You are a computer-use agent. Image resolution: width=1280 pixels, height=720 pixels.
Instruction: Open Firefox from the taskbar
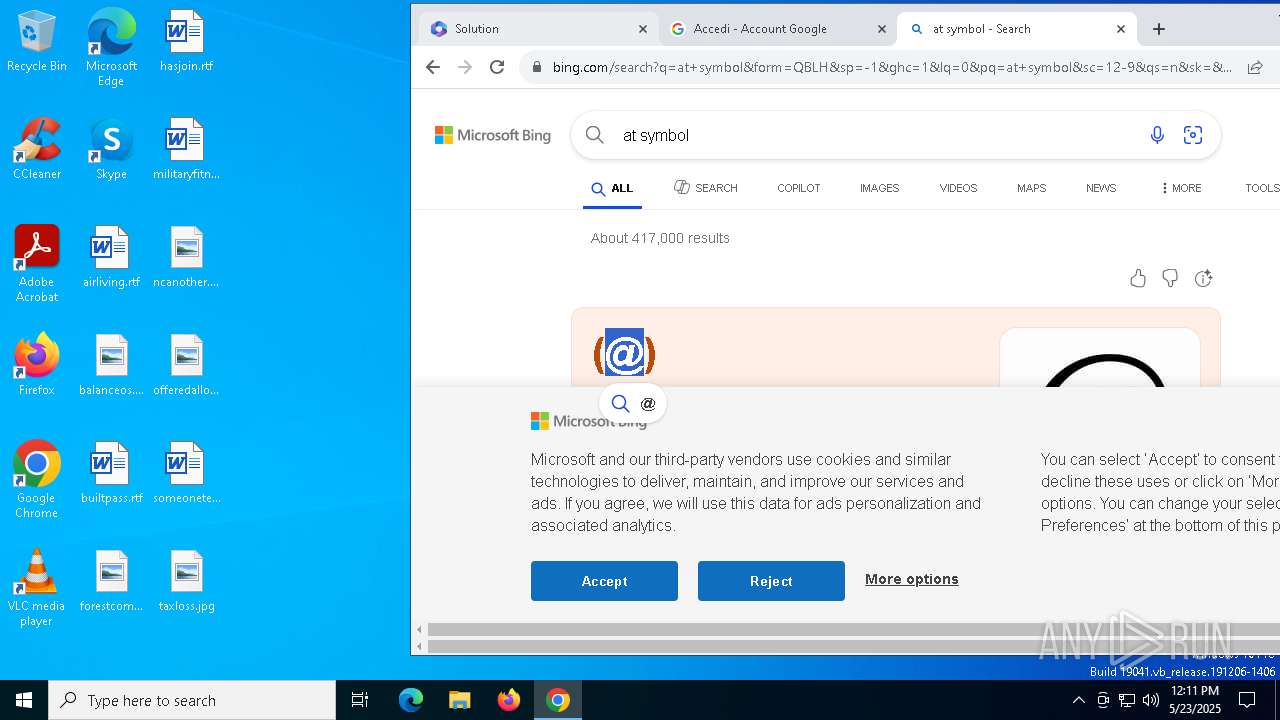tap(509, 700)
